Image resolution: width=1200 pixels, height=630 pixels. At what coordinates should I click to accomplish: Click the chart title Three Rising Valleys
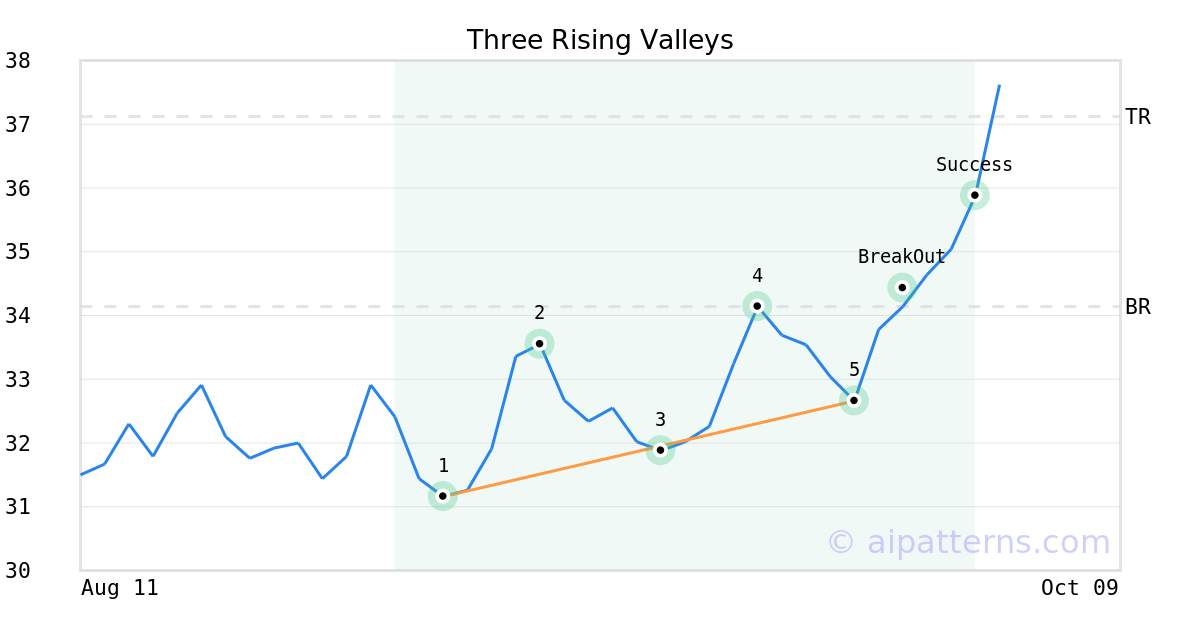point(600,40)
